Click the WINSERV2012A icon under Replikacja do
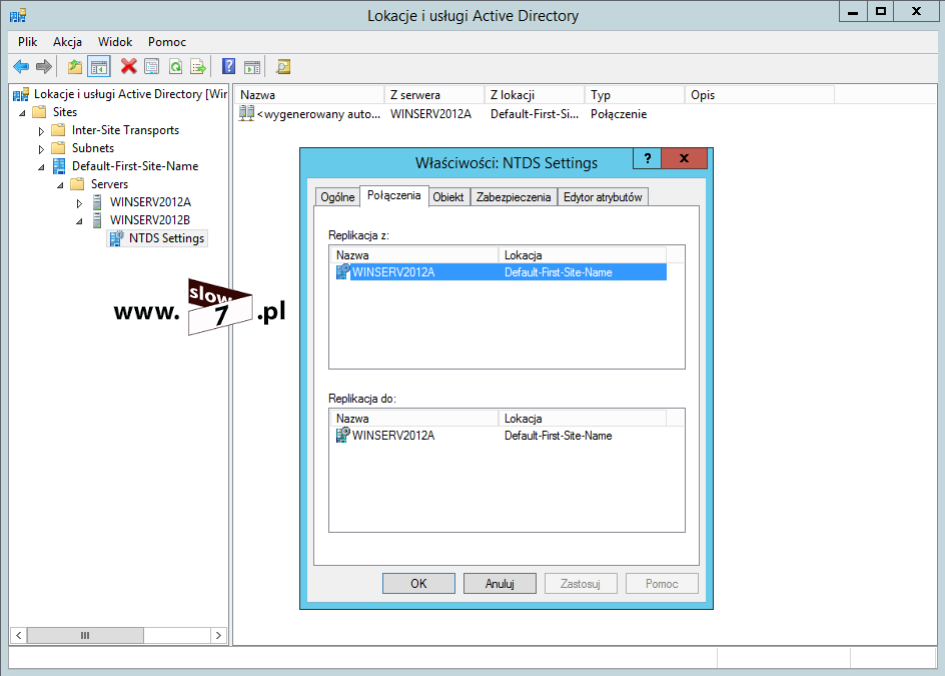 pyautogui.click(x=343, y=435)
